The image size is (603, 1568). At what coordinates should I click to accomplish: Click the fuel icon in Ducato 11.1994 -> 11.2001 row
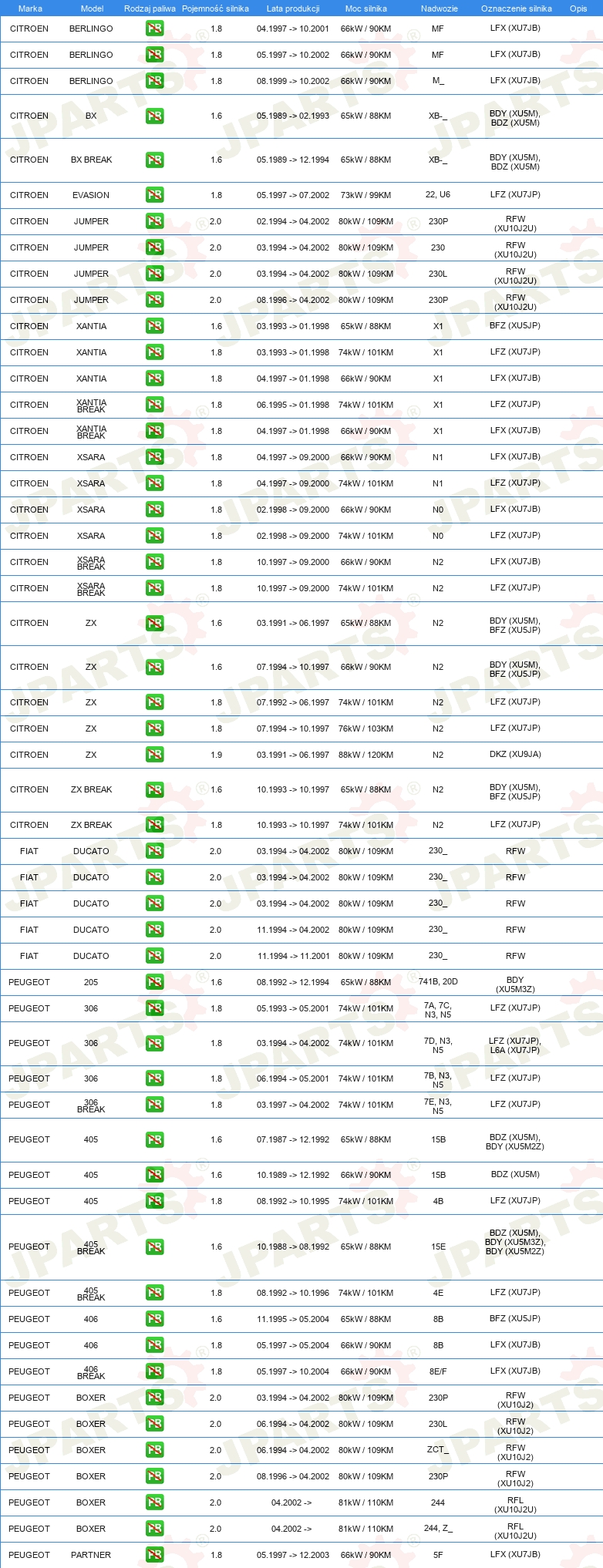click(x=154, y=956)
